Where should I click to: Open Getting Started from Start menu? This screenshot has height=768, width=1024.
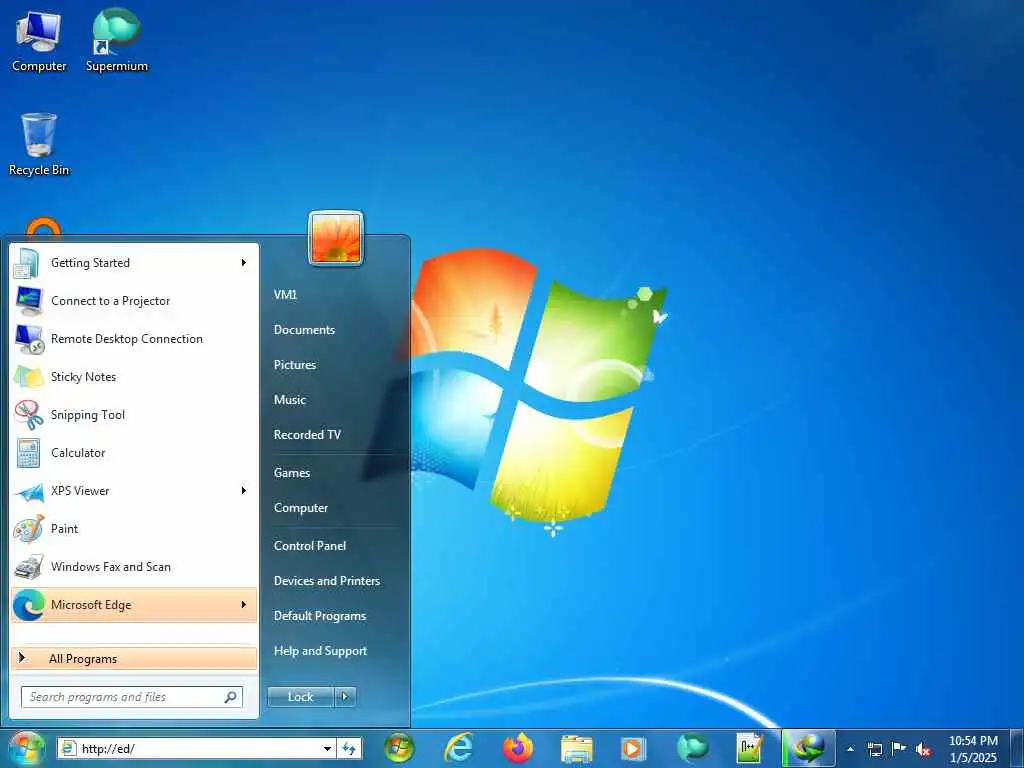[134, 263]
